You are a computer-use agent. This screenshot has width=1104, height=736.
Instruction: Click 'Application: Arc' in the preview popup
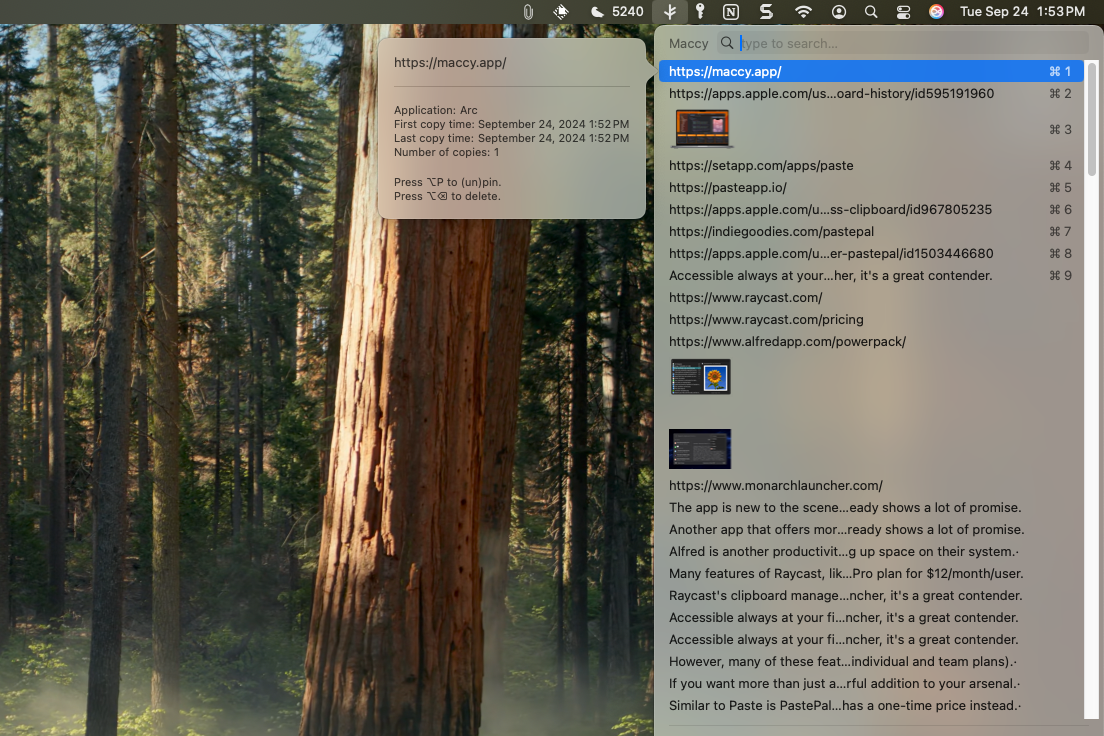tap(435, 110)
